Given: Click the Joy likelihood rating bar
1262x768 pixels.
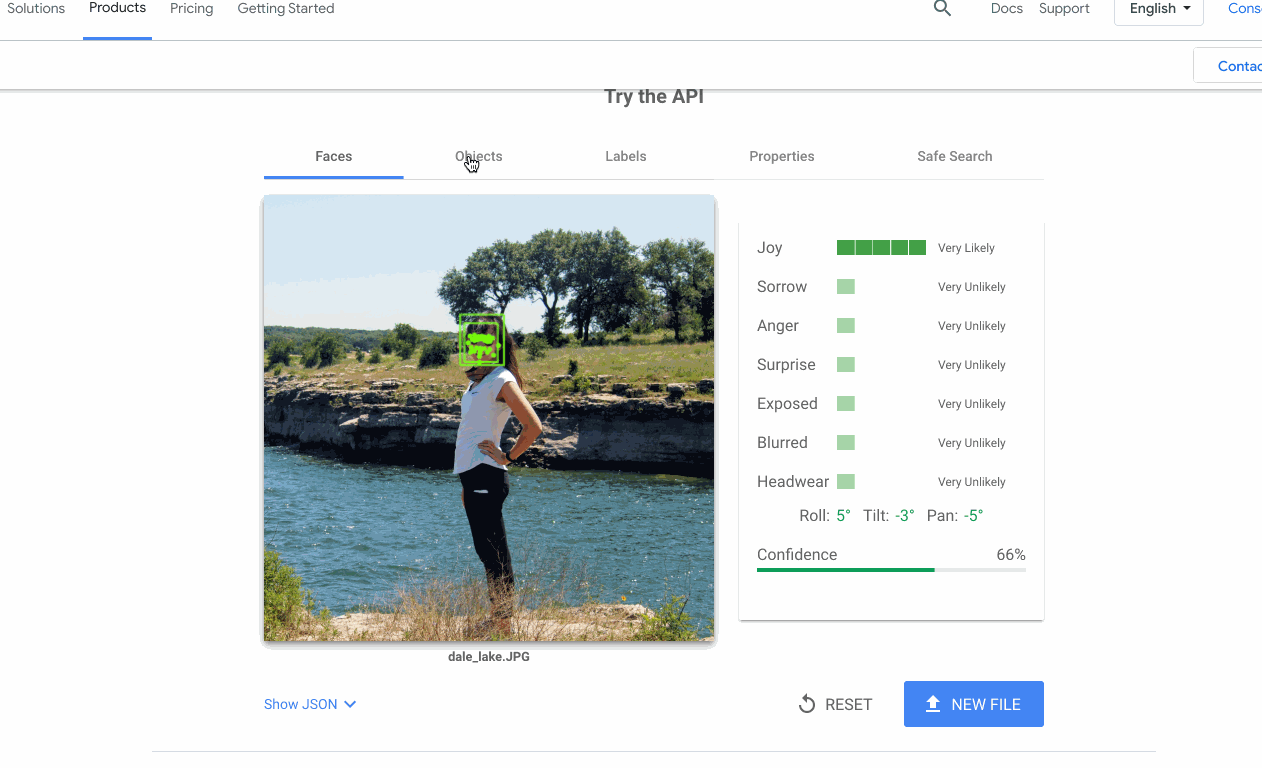Looking at the screenshot, I should pyautogui.click(x=881, y=247).
